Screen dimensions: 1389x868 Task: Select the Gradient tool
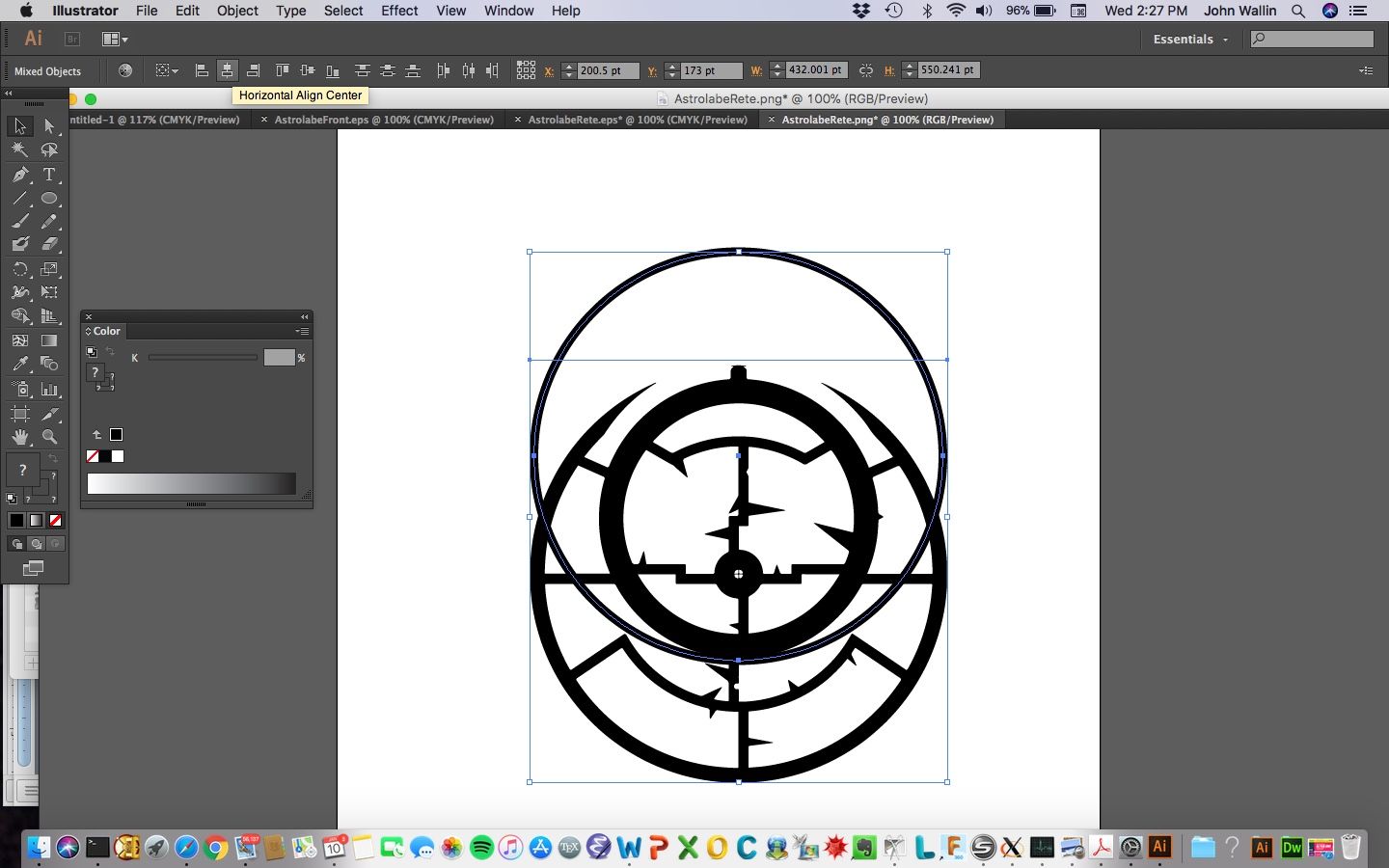(49, 340)
